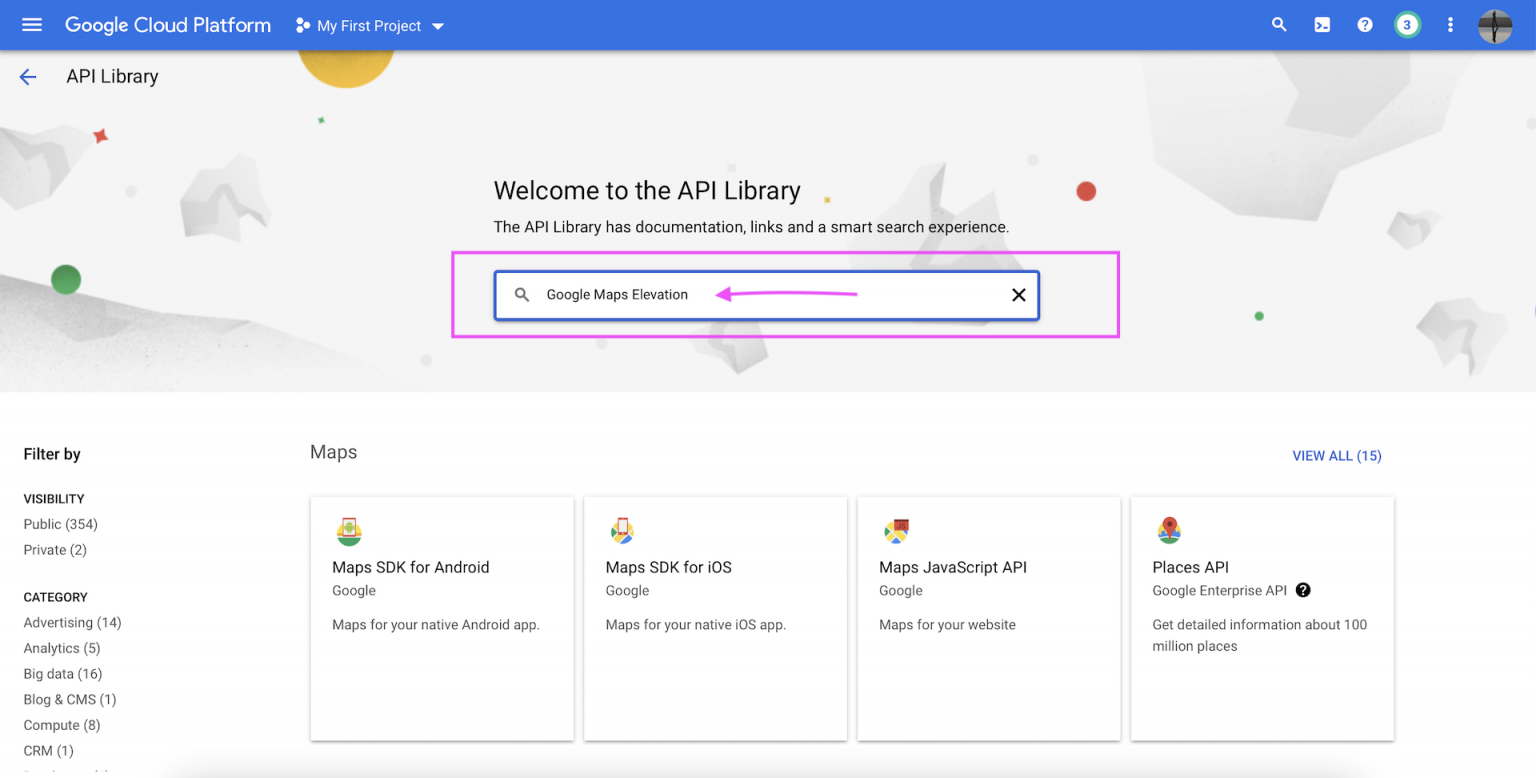Click your profile avatar picture

[x=1494, y=25]
